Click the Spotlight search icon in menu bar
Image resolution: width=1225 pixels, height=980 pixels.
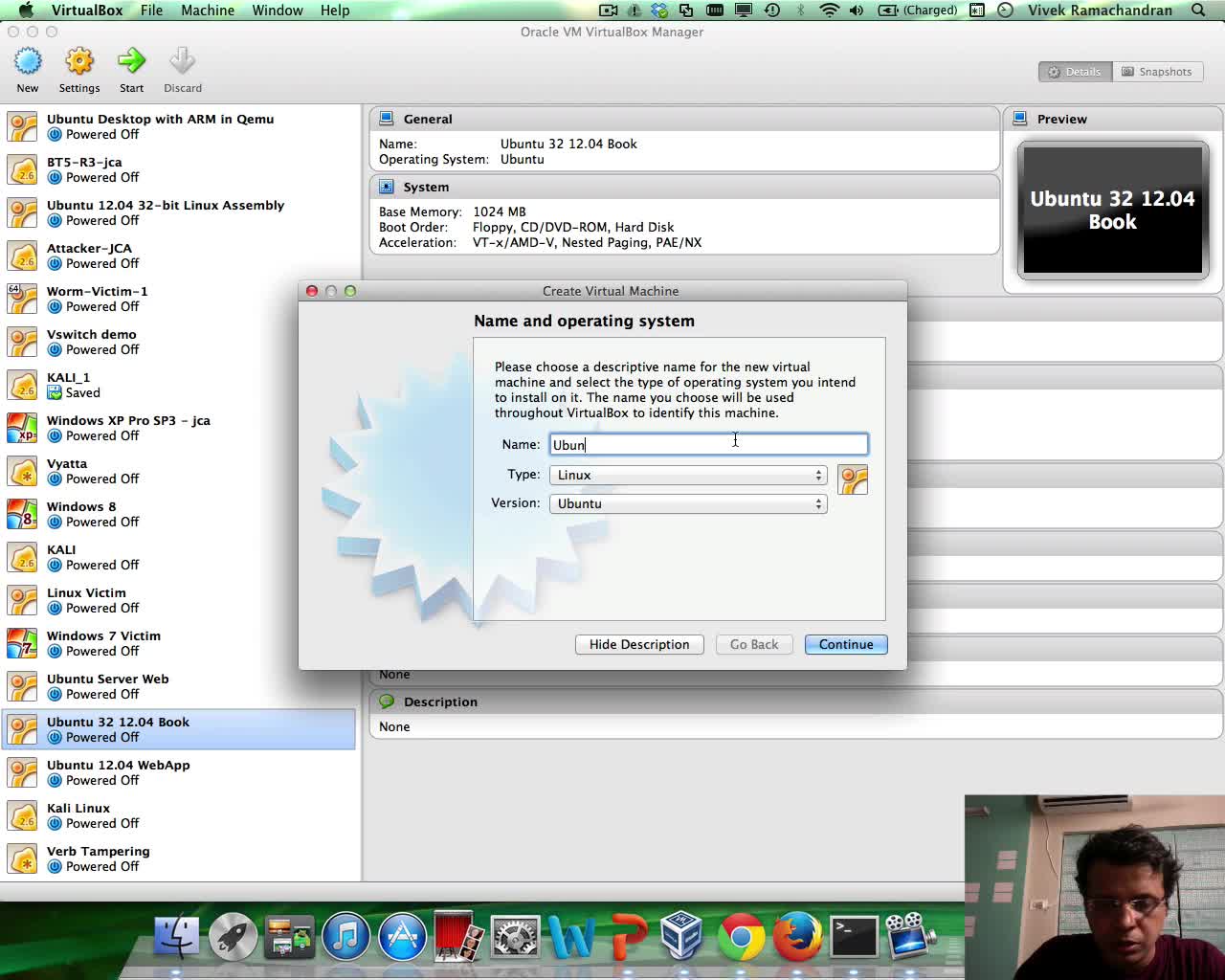pyautogui.click(x=1198, y=10)
